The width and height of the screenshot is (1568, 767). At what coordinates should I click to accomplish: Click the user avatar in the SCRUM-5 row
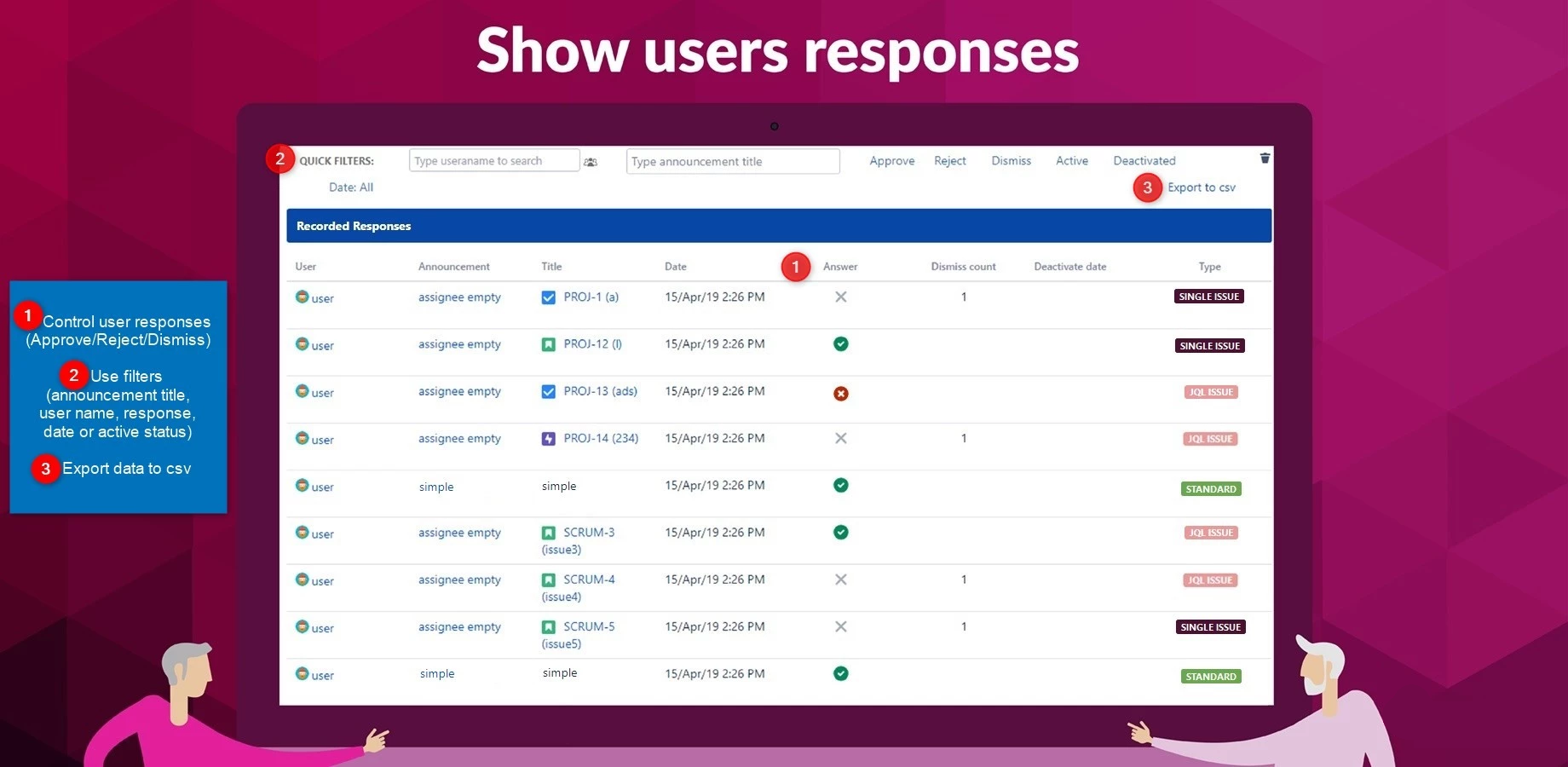[302, 626]
